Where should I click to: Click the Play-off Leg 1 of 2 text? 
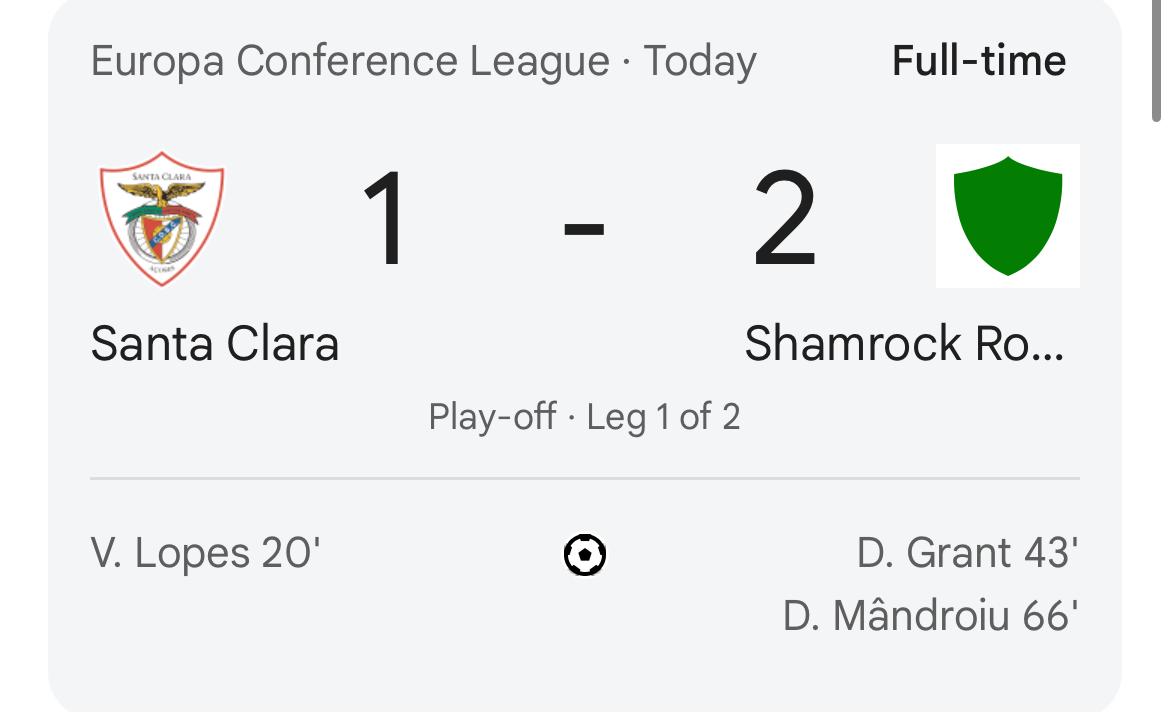584,416
